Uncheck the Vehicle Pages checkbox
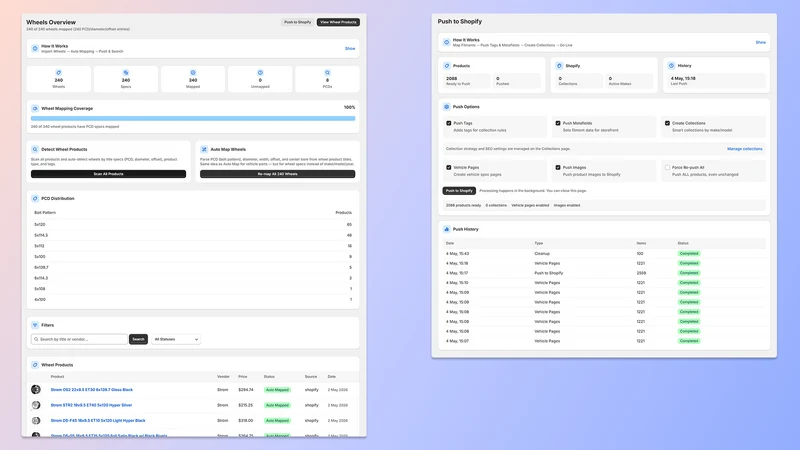The width and height of the screenshot is (800, 450). click(448, 167)
